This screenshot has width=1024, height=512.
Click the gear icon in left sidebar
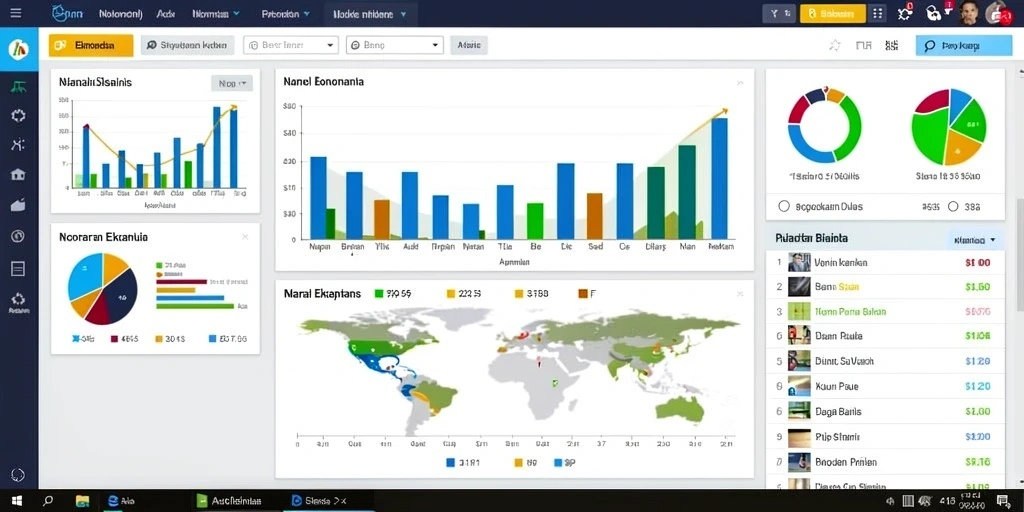pos(18,116)
